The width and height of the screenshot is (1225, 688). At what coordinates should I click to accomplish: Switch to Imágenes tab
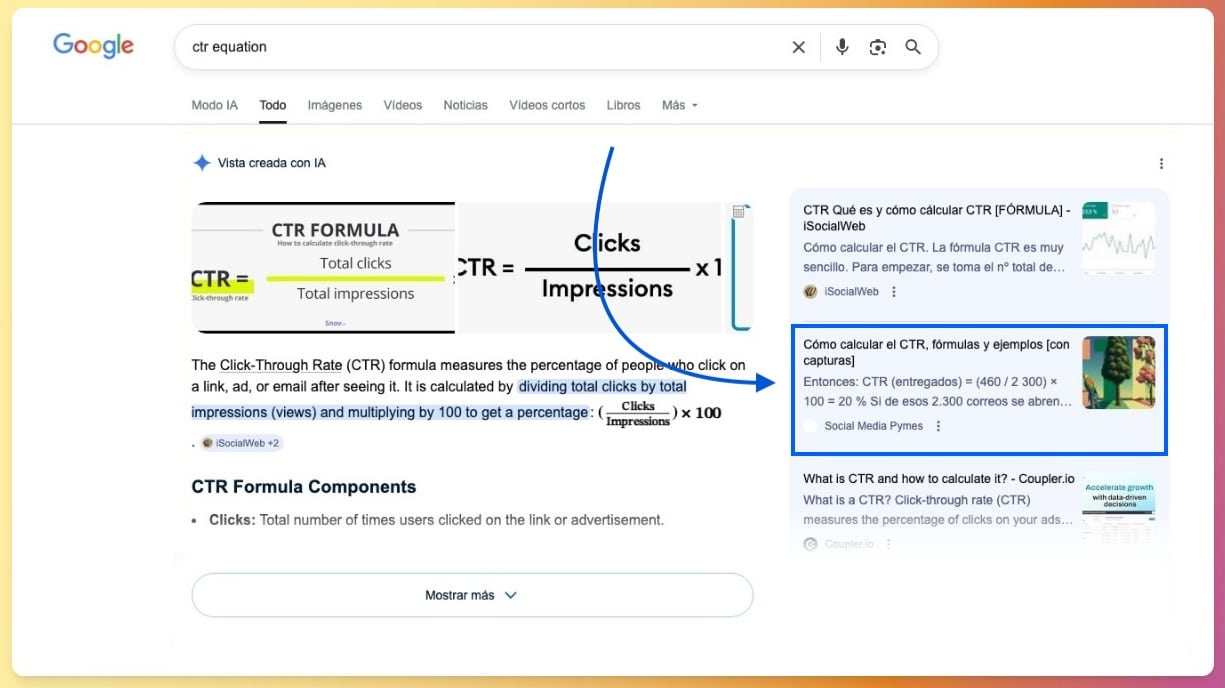(x=335, y=105)
